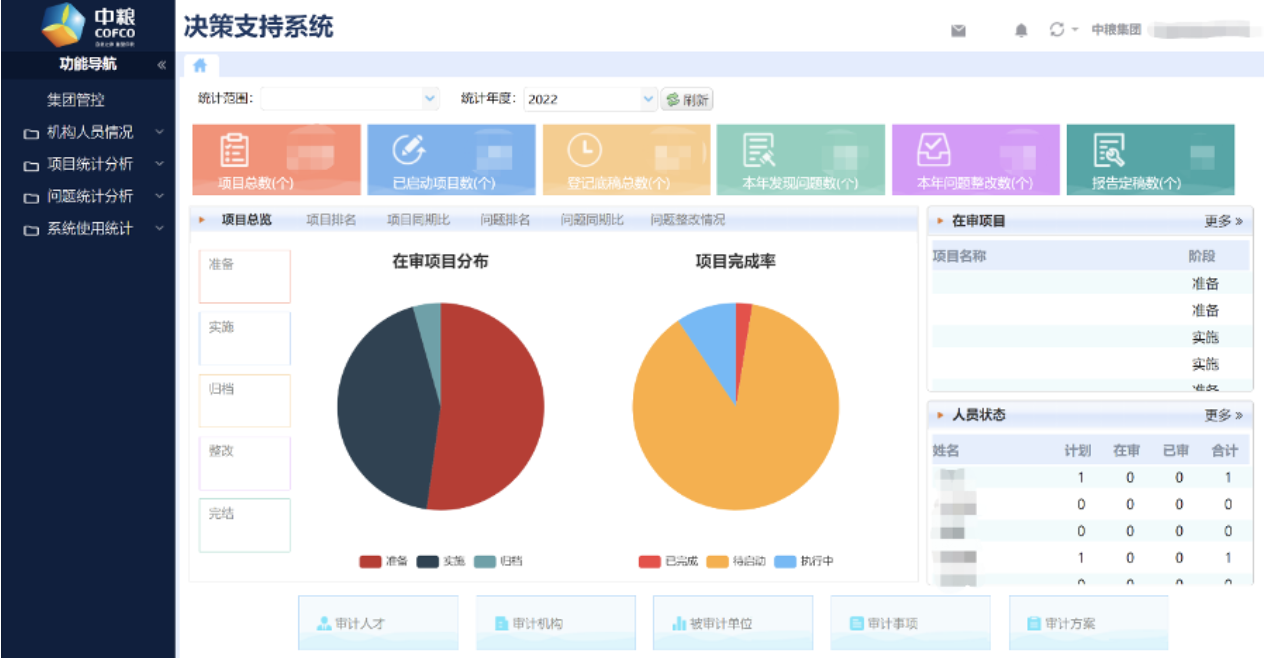Click the 登记底稿总数 clock icon
Screen dimensions: 1264x658
(584, 149)
